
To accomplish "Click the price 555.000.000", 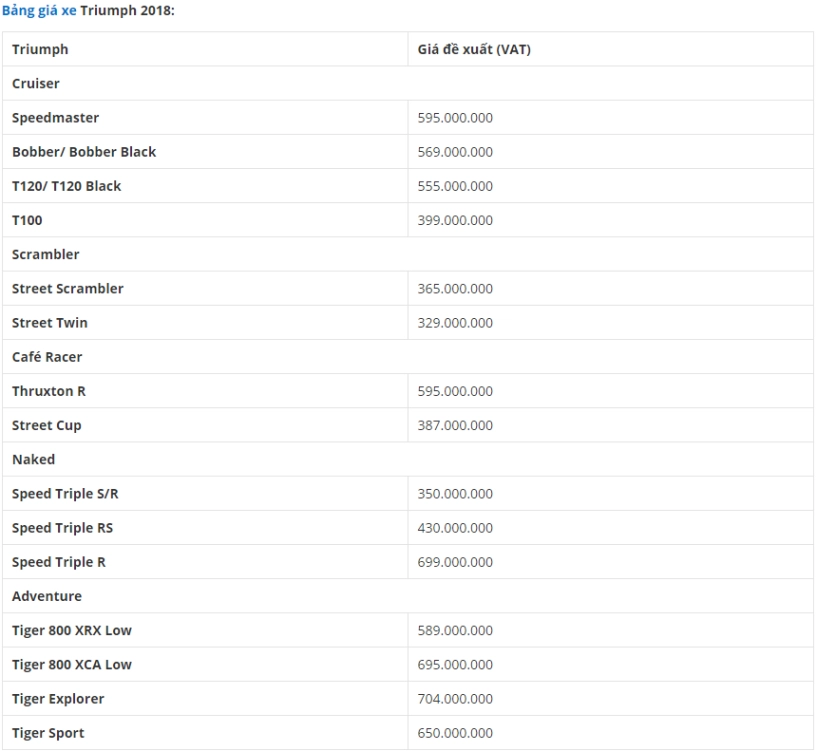I will (455, 186).
